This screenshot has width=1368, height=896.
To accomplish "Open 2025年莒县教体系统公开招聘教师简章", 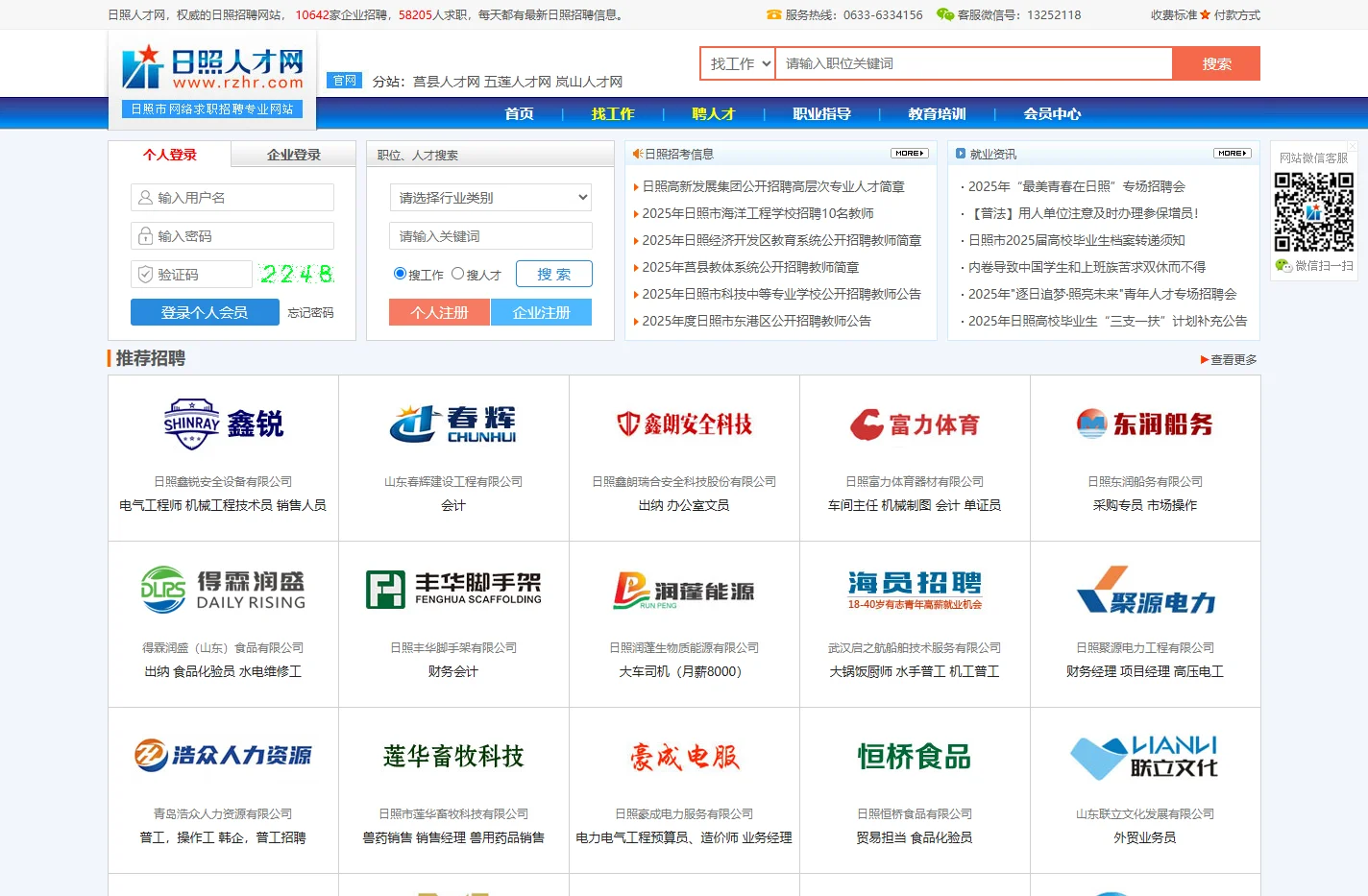I will tap(750, 267).
